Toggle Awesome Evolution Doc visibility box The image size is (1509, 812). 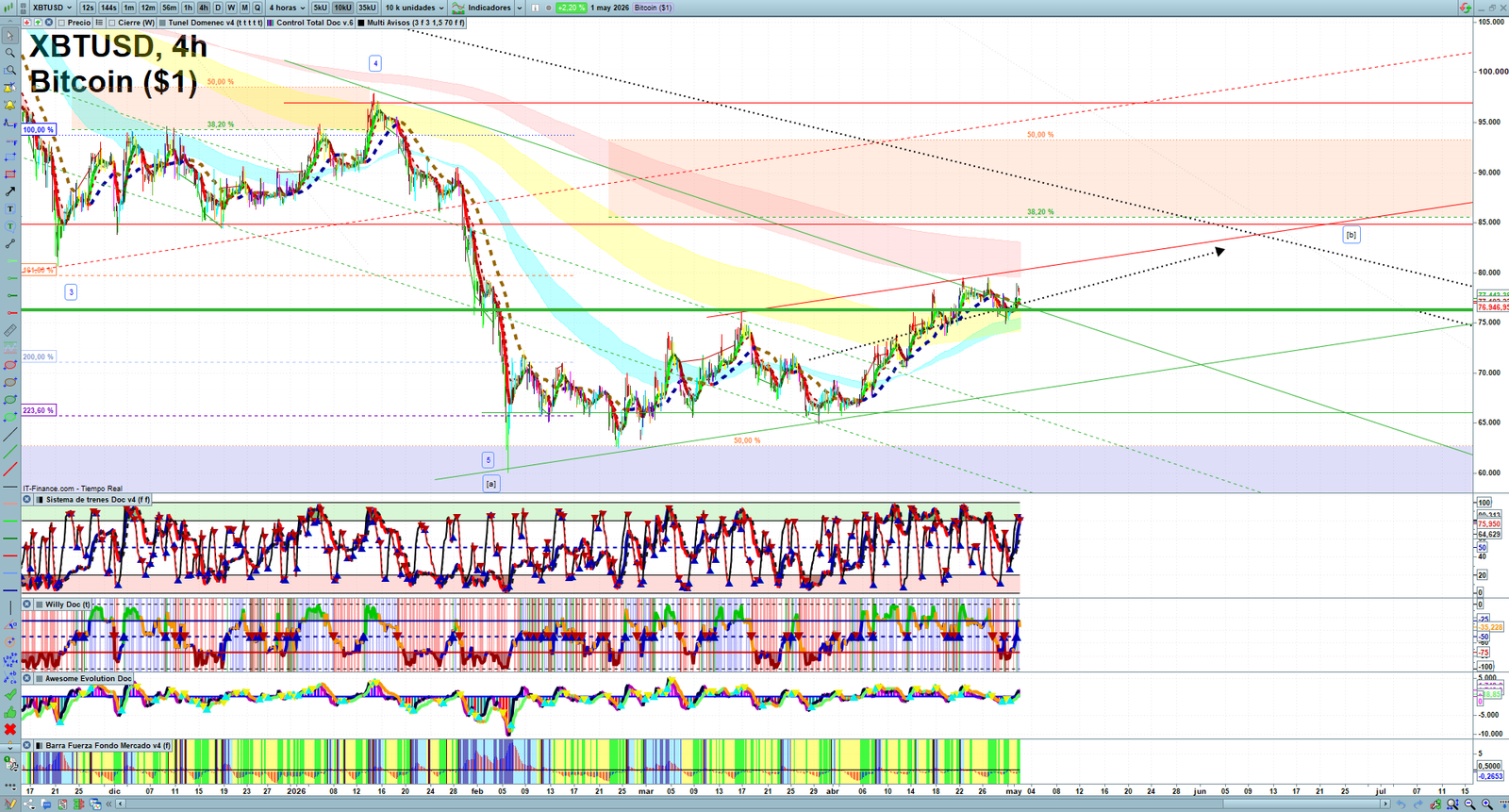(41, 678)
